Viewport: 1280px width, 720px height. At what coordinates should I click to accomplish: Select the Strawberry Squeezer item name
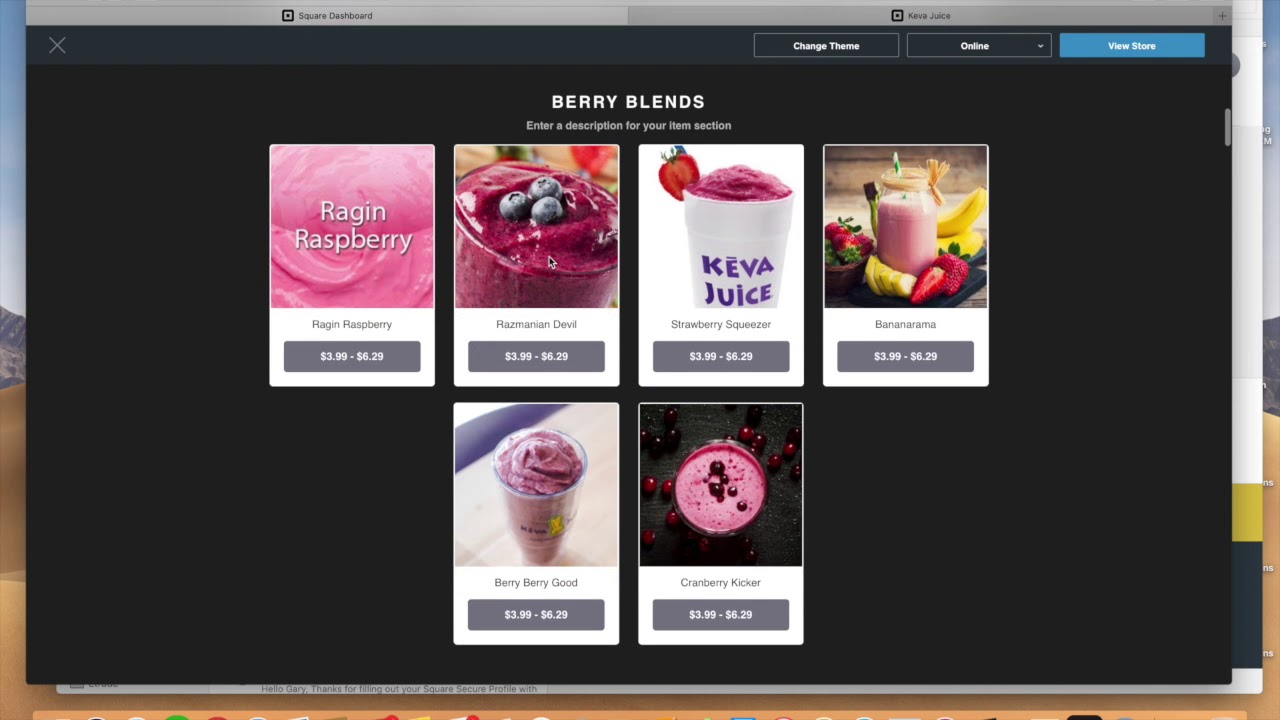coord(721,324)
